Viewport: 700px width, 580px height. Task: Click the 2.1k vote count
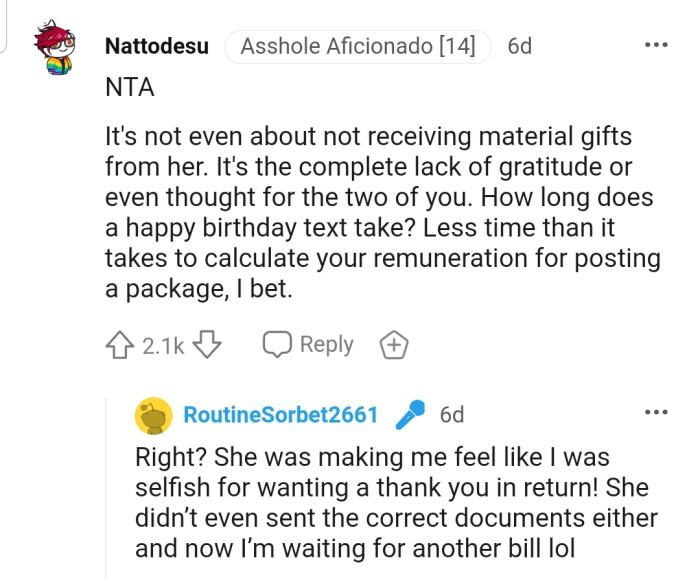point(162,346)
